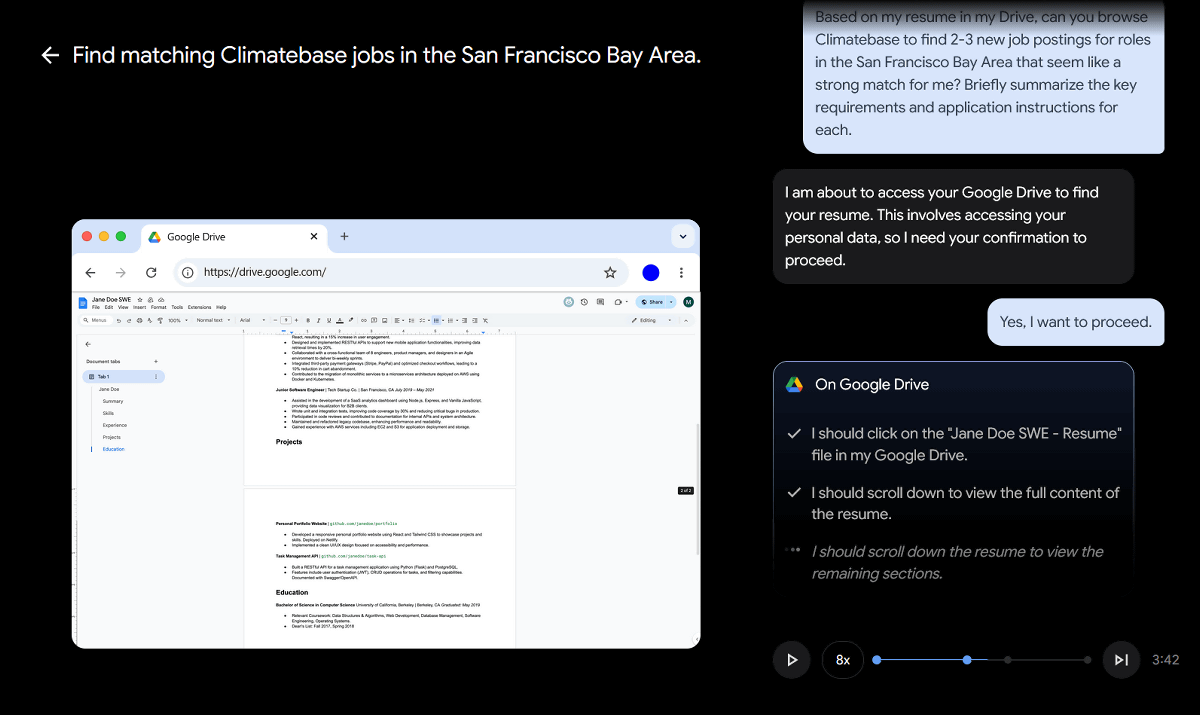
Task: Star the Jane Doe SWE document
Action: (x=140, y=299)
